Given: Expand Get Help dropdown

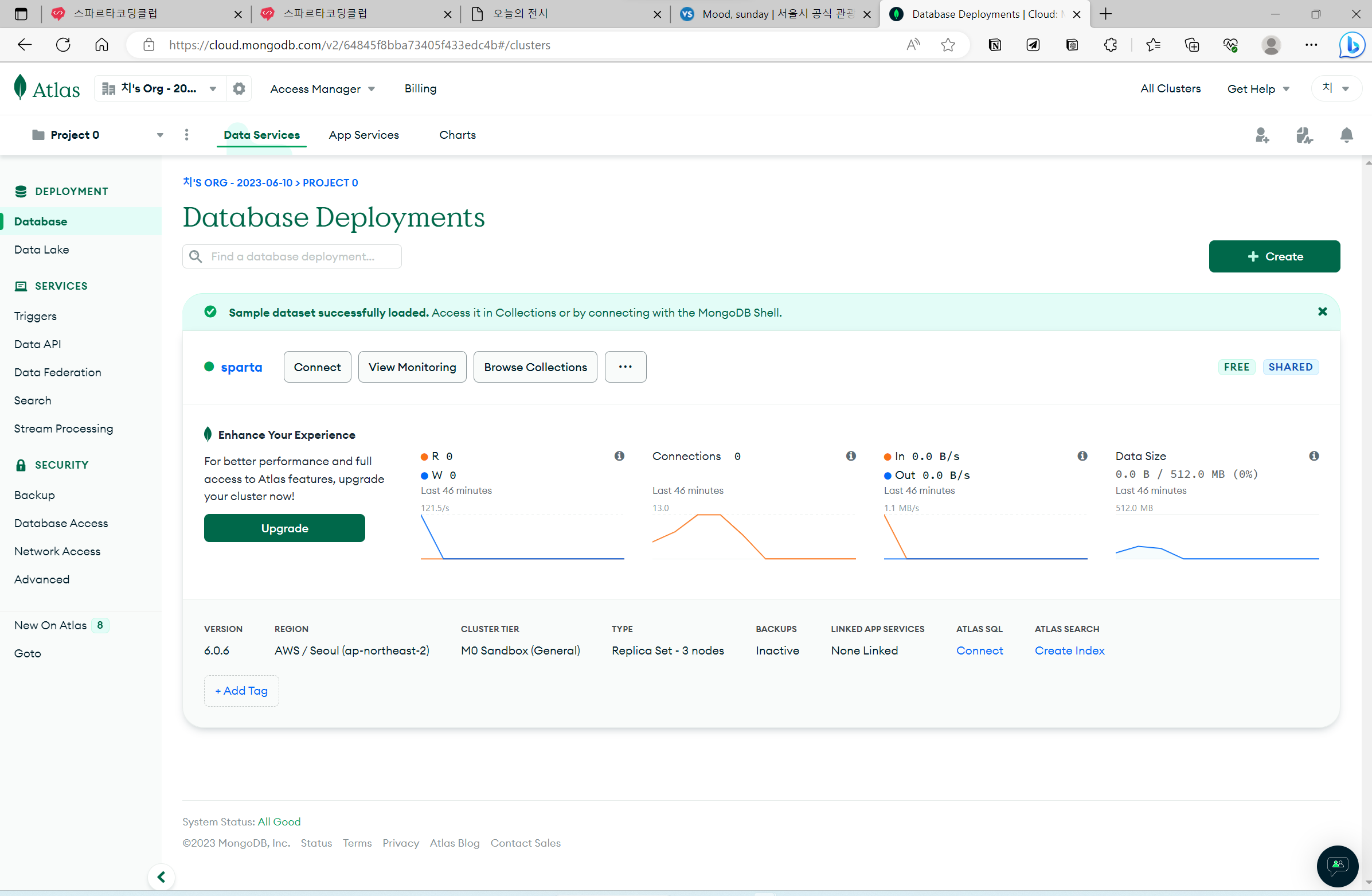Looking at the screenshot, I should (1258, 89).
